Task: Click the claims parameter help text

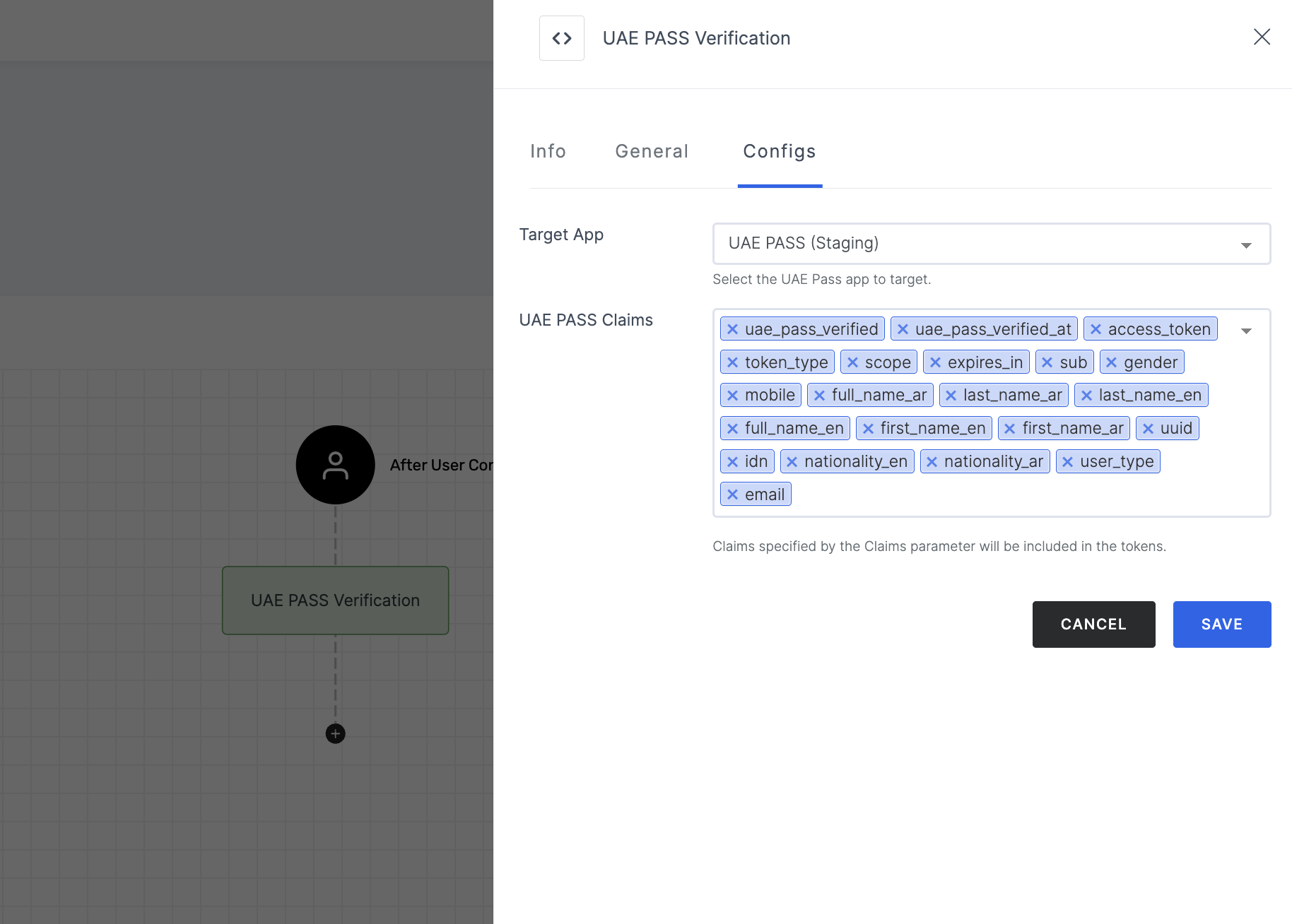Action: 939,546
